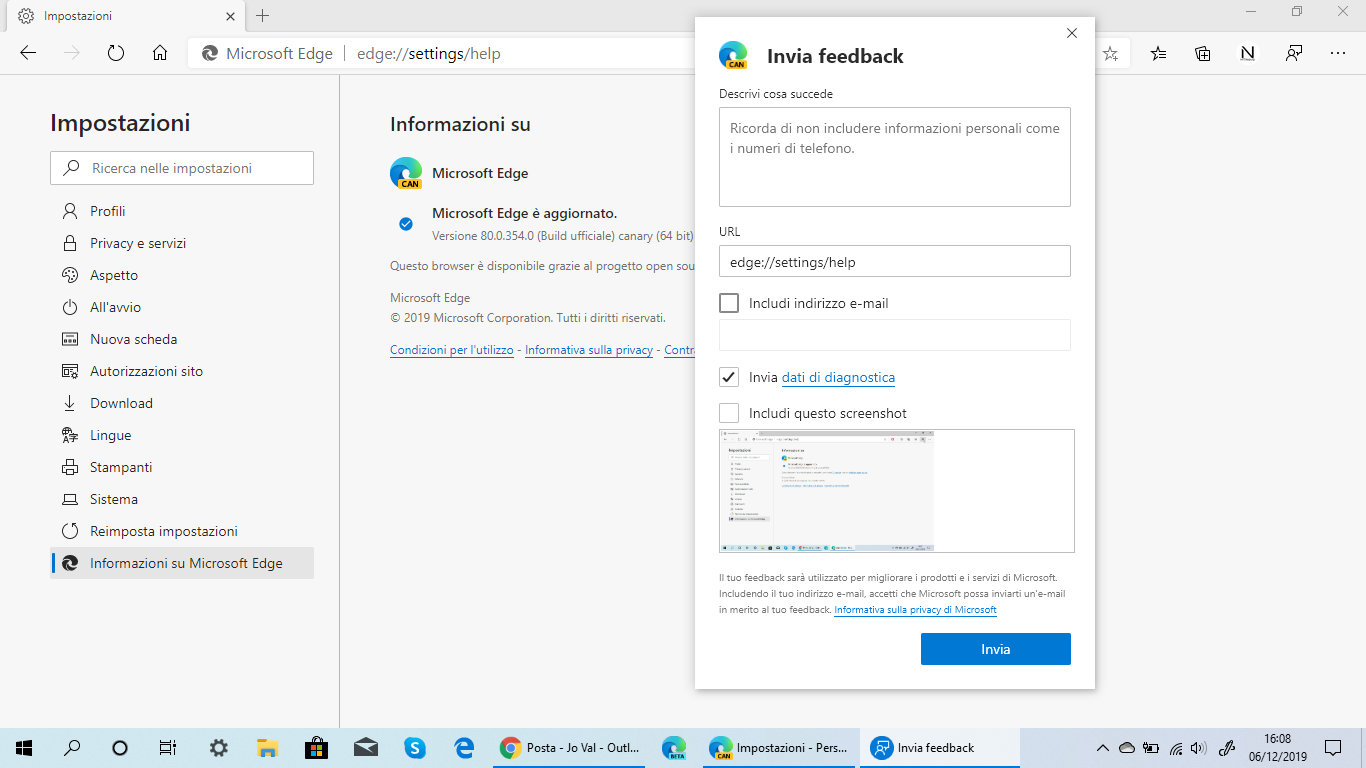The width and height of the screenshot is (1366, 768).
Task: Open Informativa sulla privacy di Microsoft link
Action: (x=915, y=610)
